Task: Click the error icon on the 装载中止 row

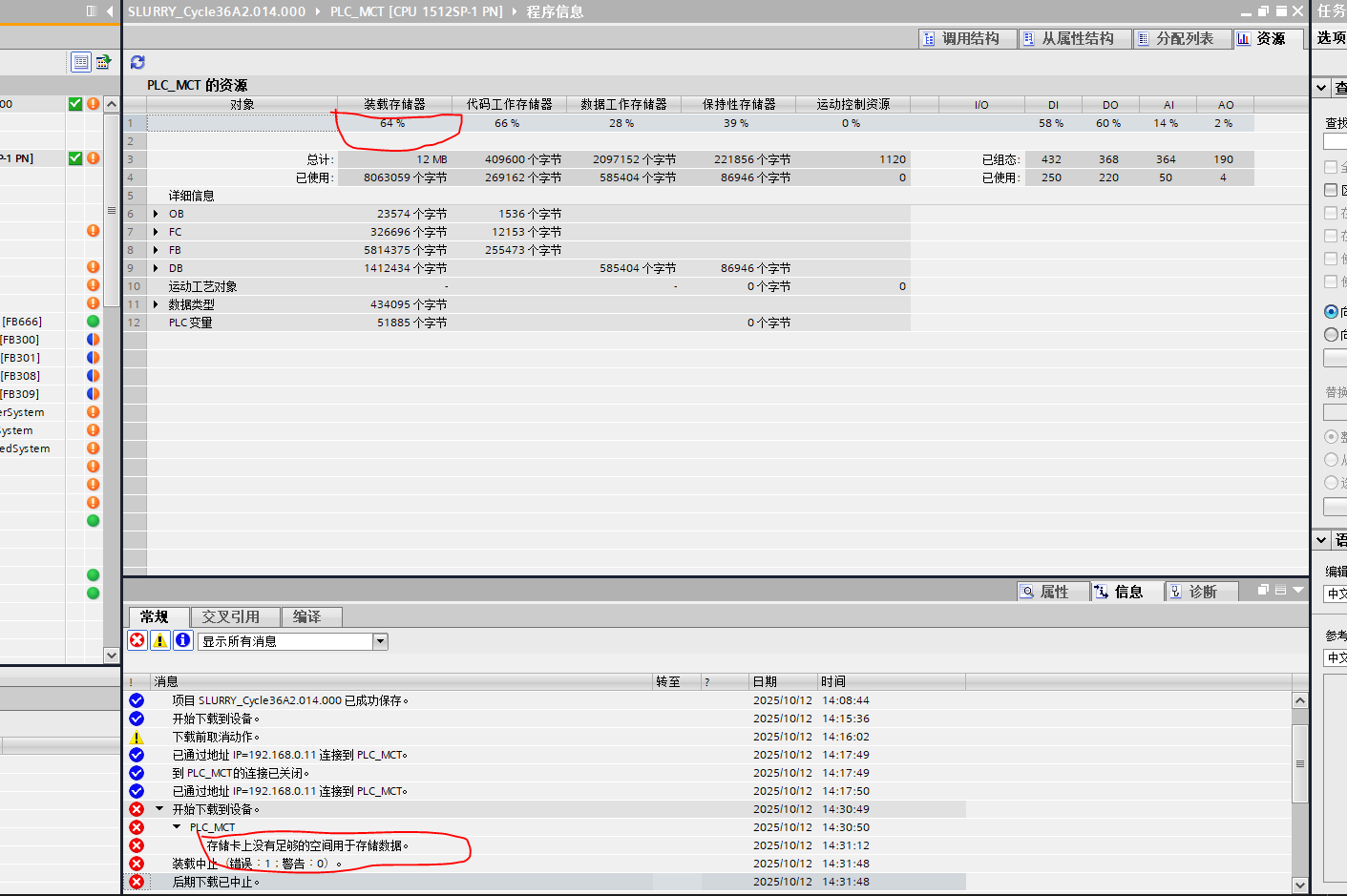Action: coord(137,864)
